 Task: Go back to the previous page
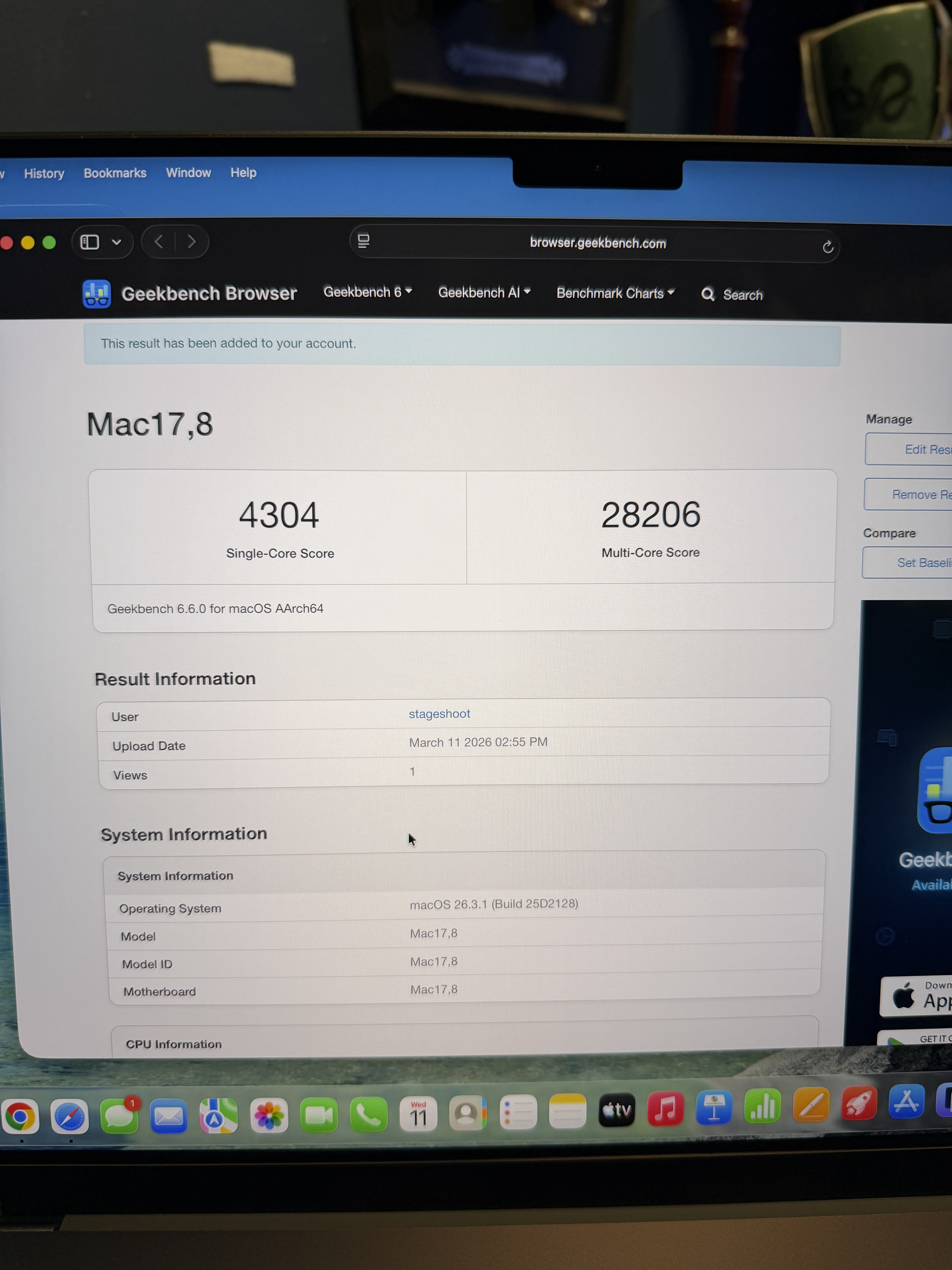159,242
